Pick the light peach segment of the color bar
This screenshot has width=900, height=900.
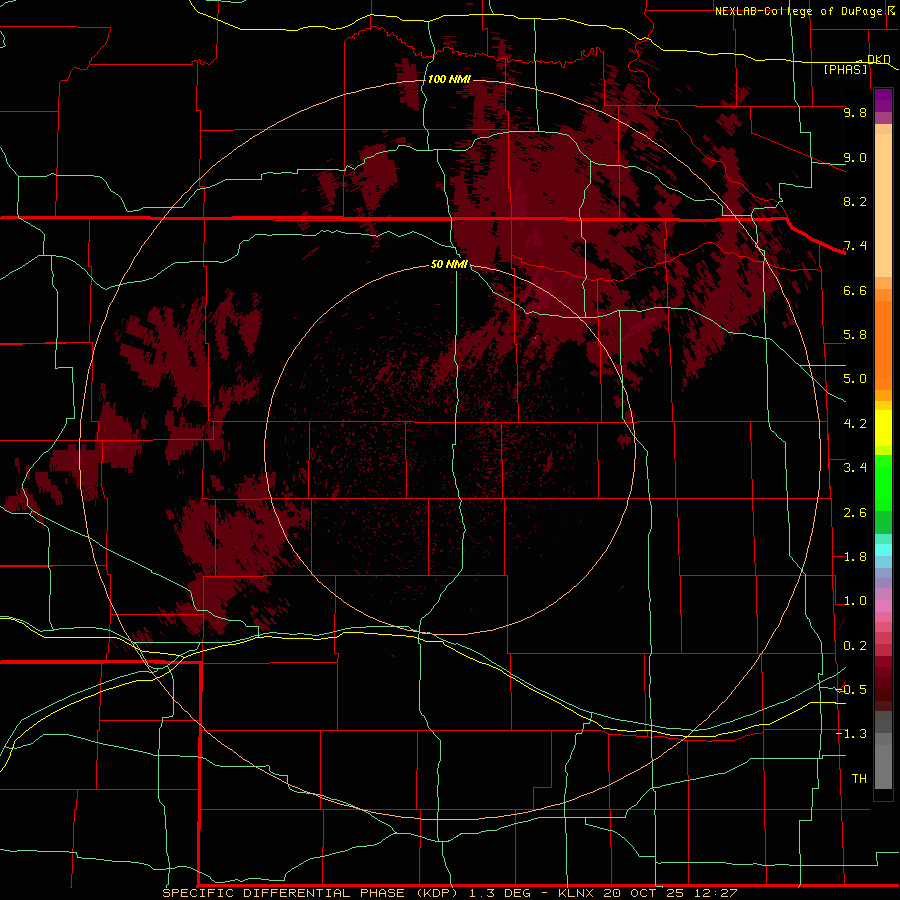pos(883,205)
